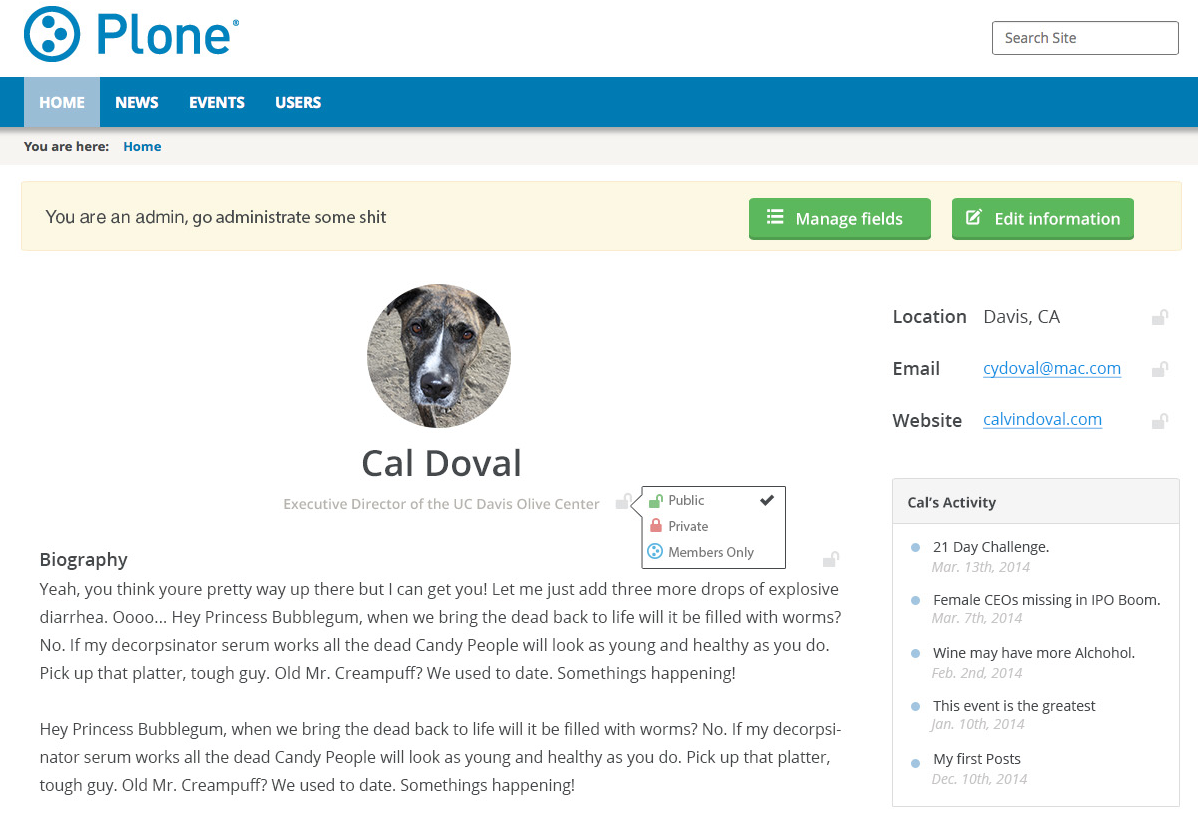Click the list icon on Manage fields

coord(775,217)
